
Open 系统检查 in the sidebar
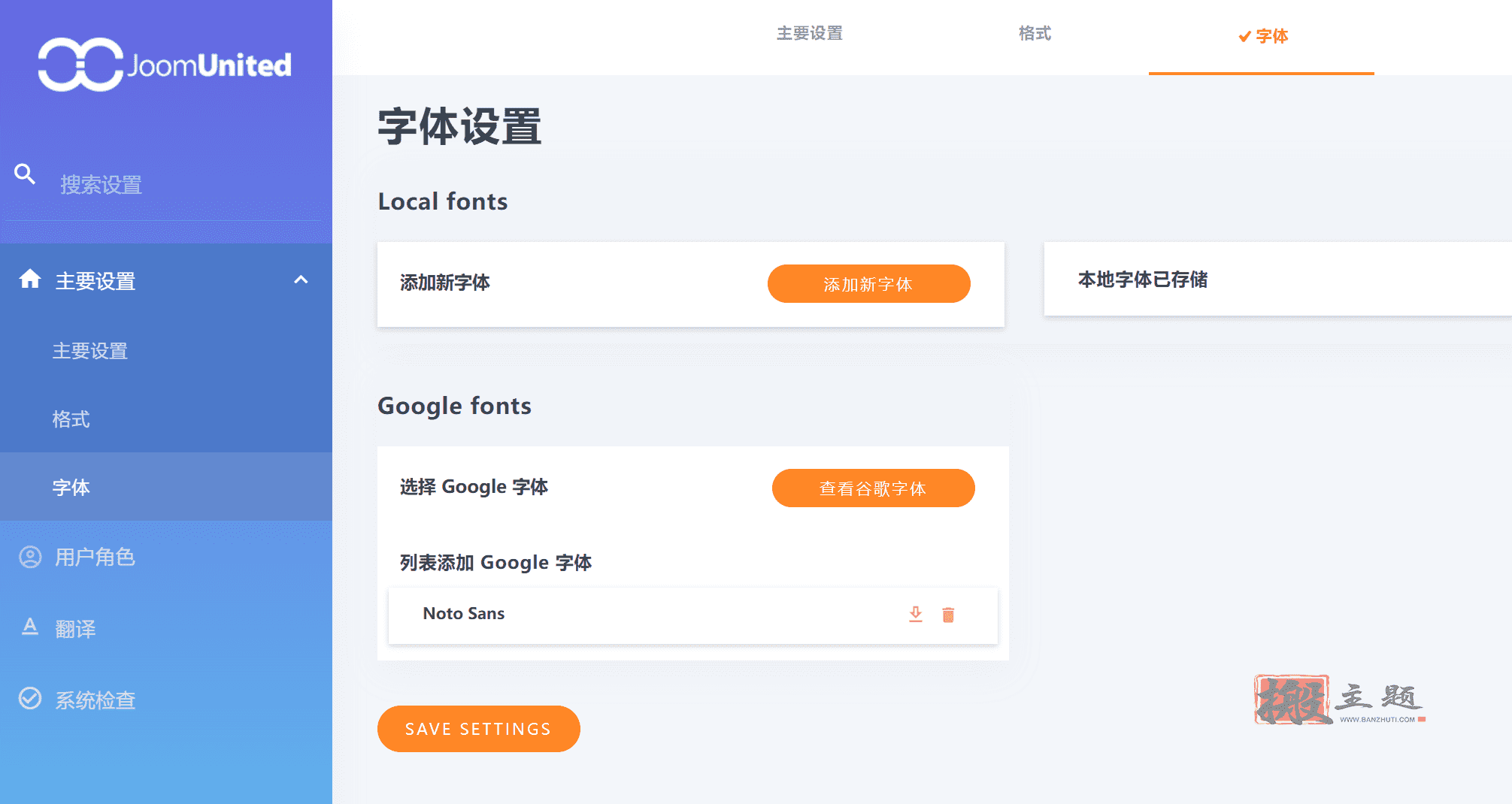[x=166, y=700]
